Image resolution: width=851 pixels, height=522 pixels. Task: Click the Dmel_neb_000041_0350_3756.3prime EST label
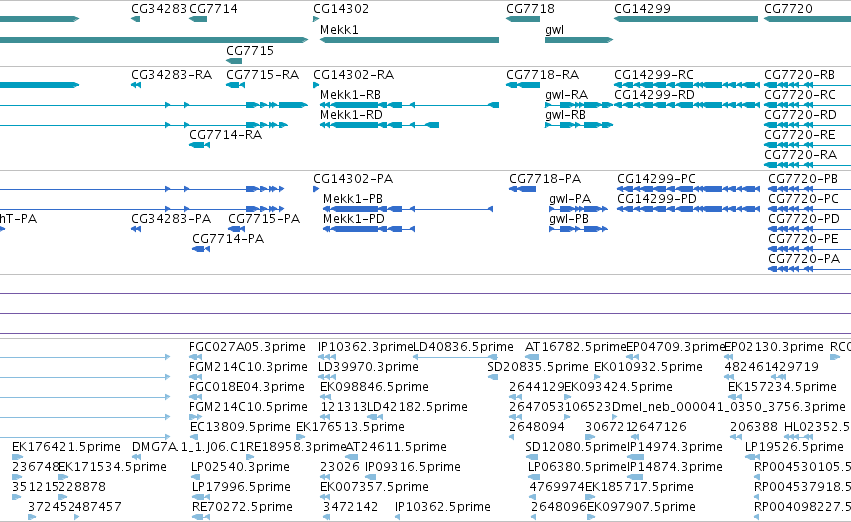[728, 407]
